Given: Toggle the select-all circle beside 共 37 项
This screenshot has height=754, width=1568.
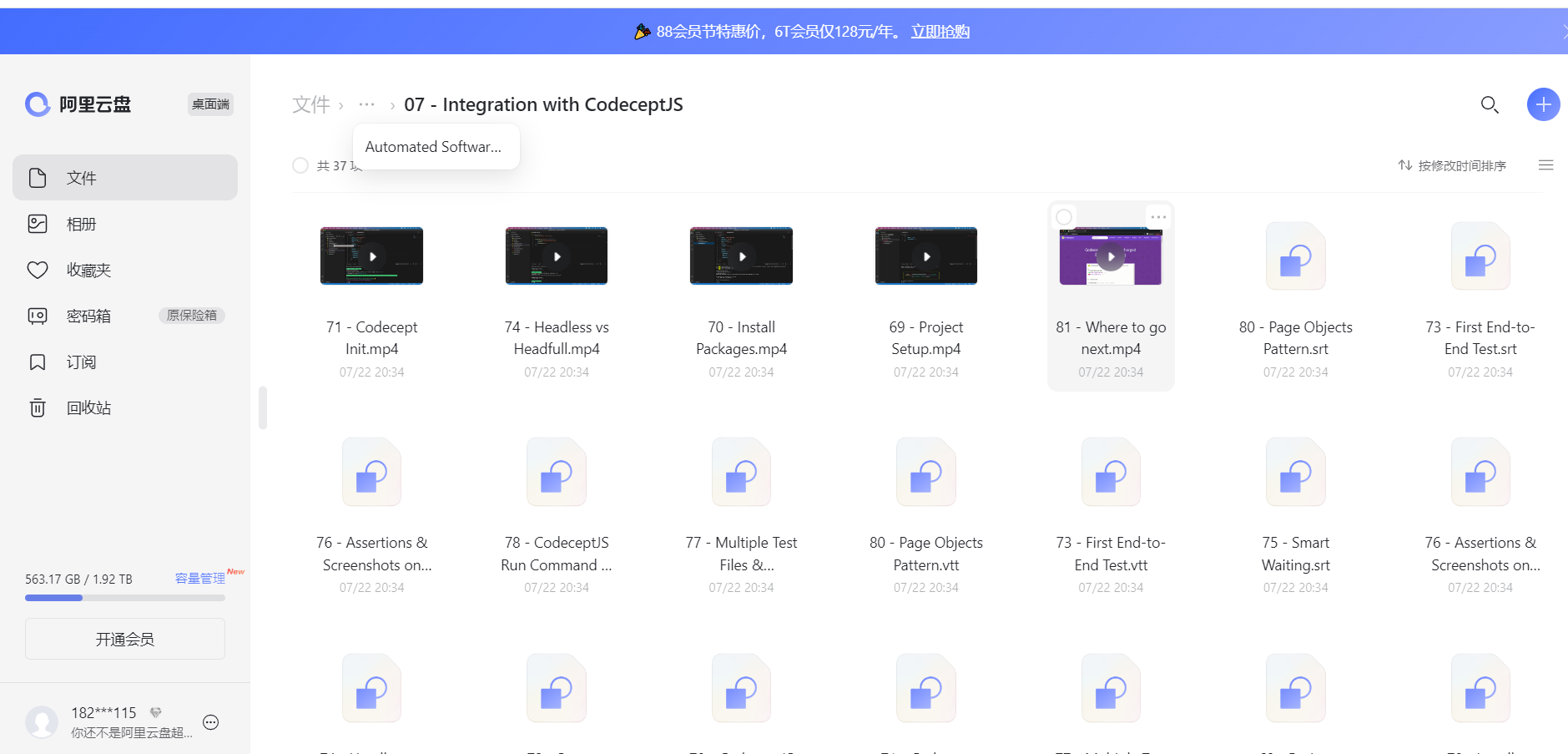Looking at the screenshot, I should tap(300, 165).
